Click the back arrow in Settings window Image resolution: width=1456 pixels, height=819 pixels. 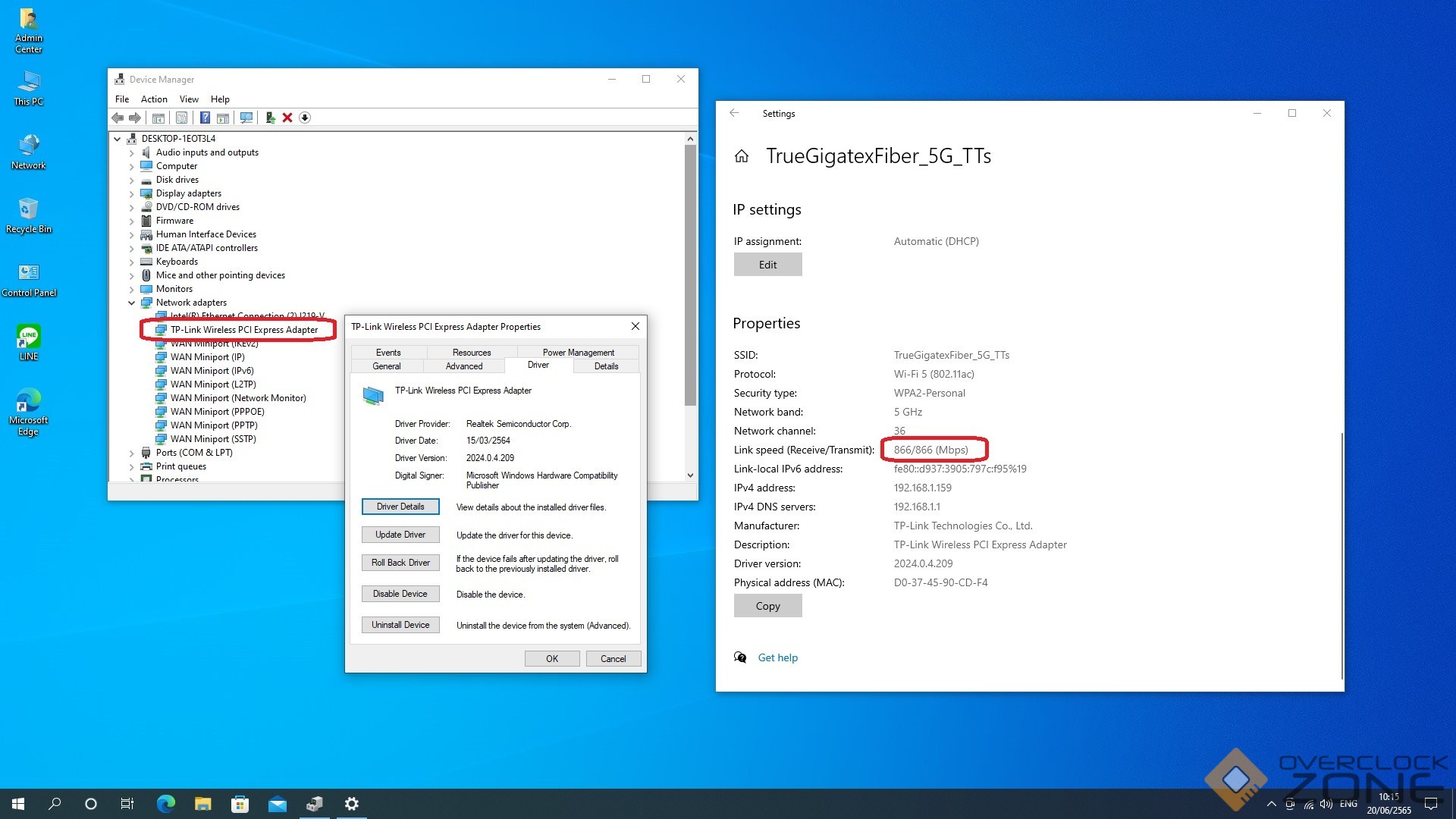pyautogui.click(x=734, y=113)
